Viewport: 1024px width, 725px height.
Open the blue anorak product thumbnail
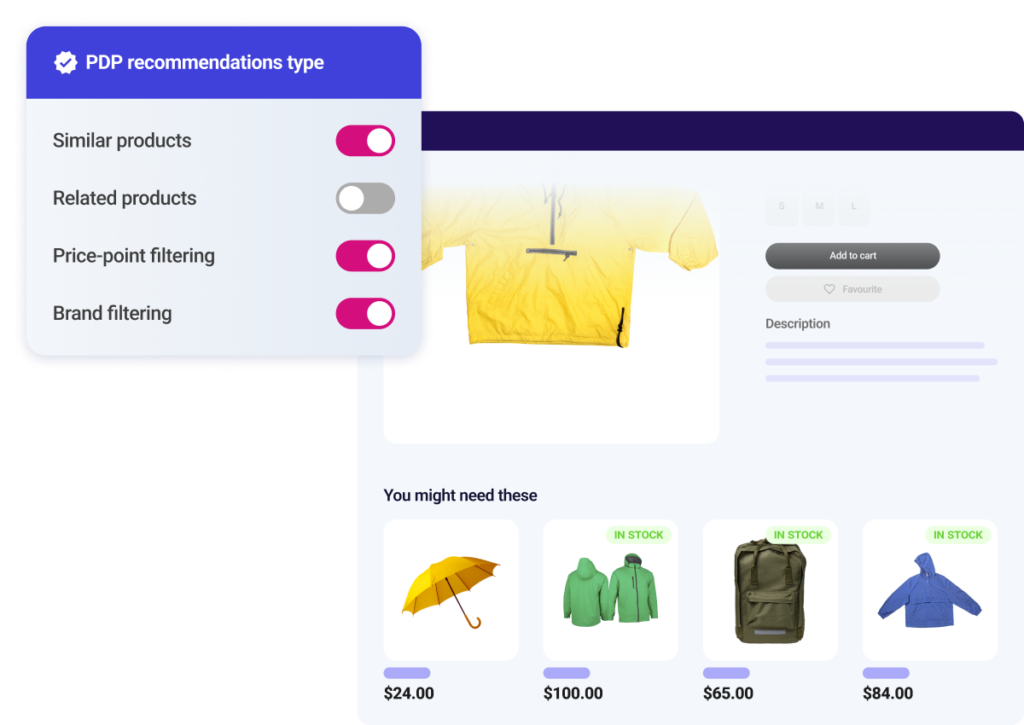pos(930,590)
